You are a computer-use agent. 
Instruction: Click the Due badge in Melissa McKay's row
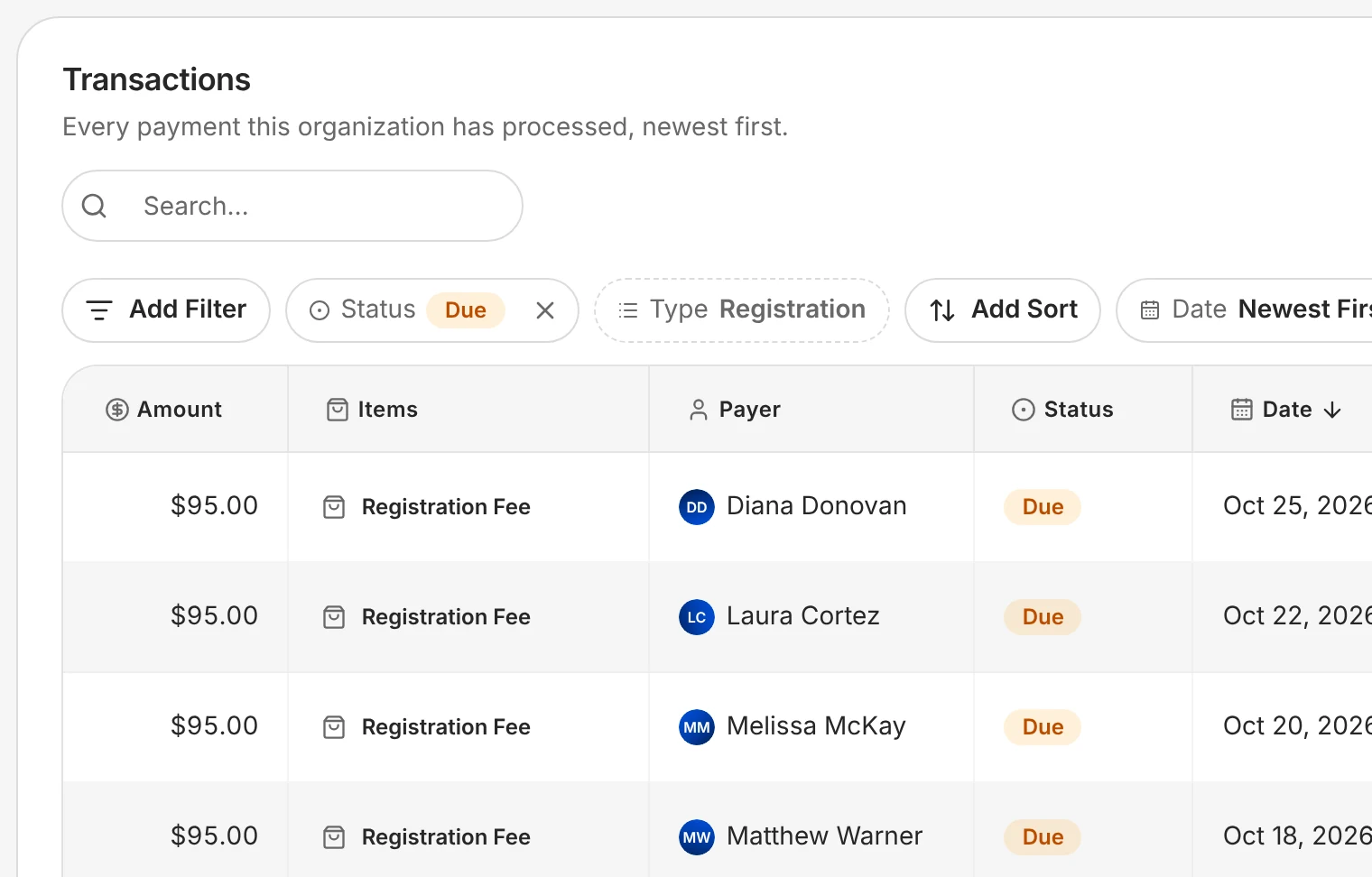click(1043, 727)
